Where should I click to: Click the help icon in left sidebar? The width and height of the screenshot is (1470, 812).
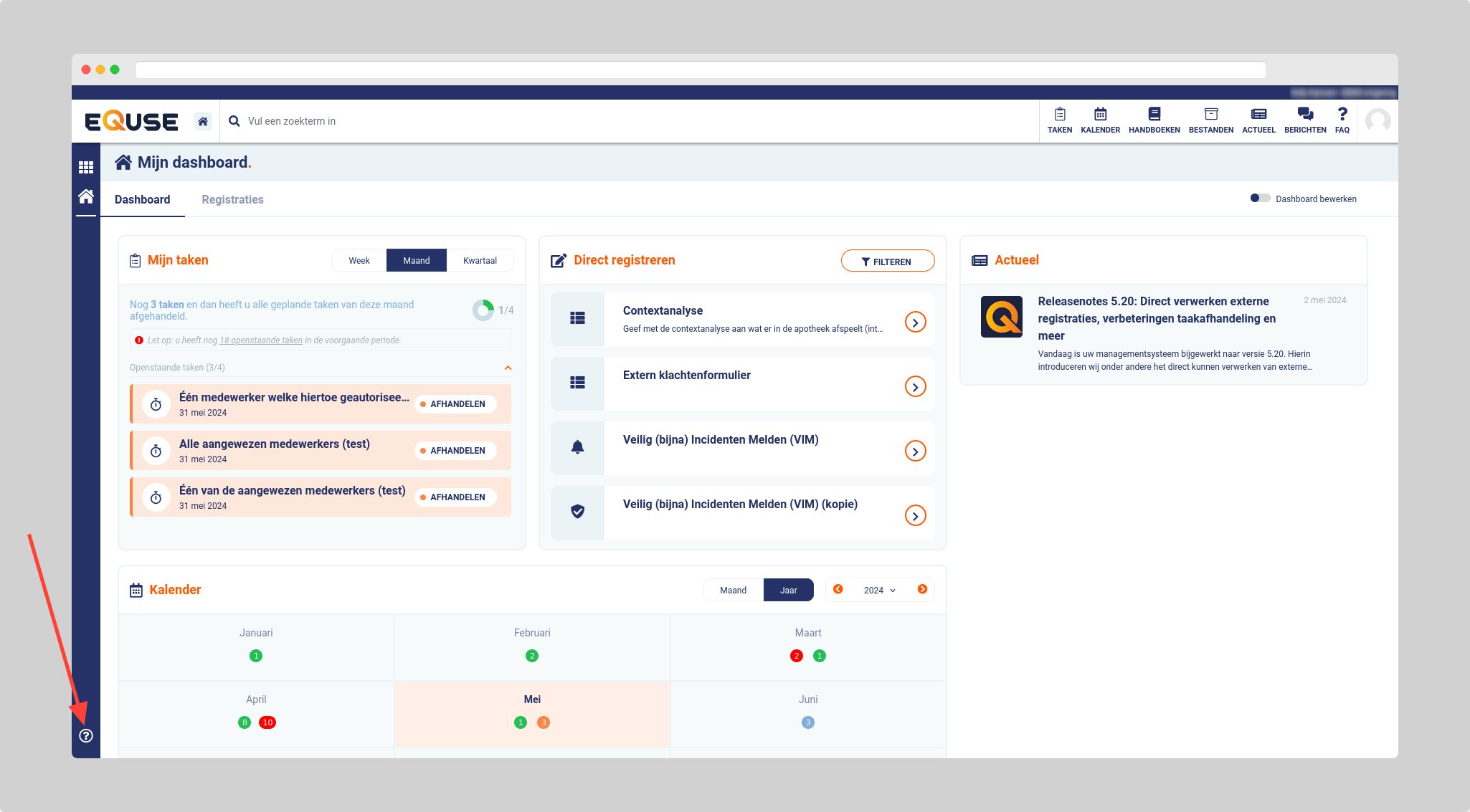point(86,735)
